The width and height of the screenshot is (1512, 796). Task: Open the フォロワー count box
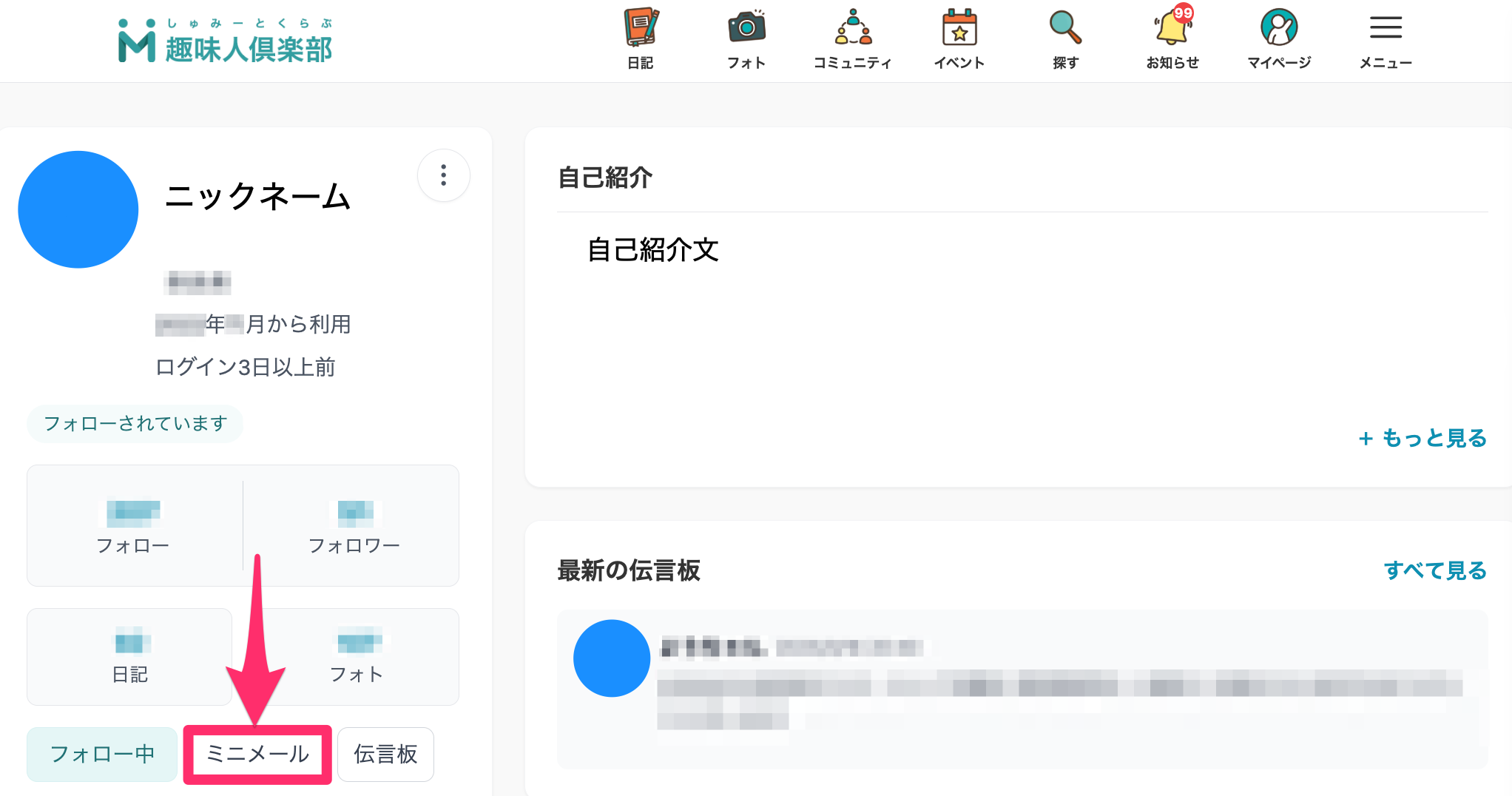coord(352,525)
